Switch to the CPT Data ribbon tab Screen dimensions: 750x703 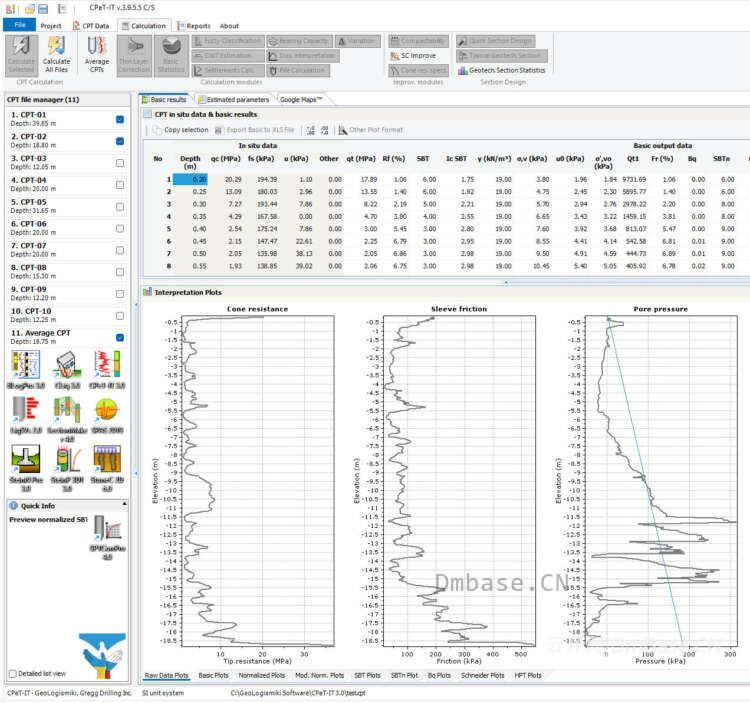[x=91, y=26]
